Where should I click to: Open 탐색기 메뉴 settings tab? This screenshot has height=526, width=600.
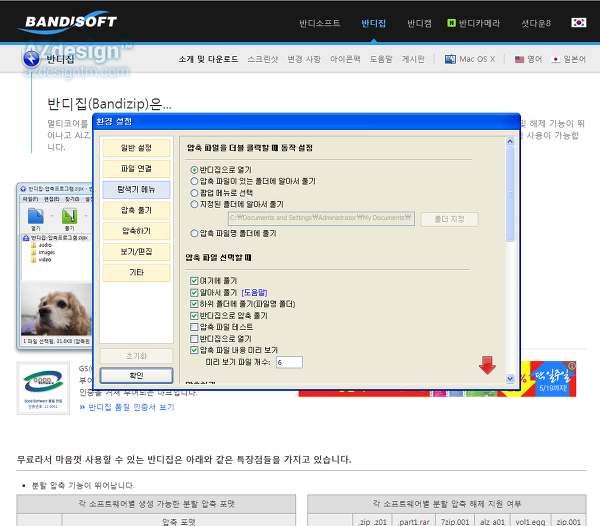(136, 189)
